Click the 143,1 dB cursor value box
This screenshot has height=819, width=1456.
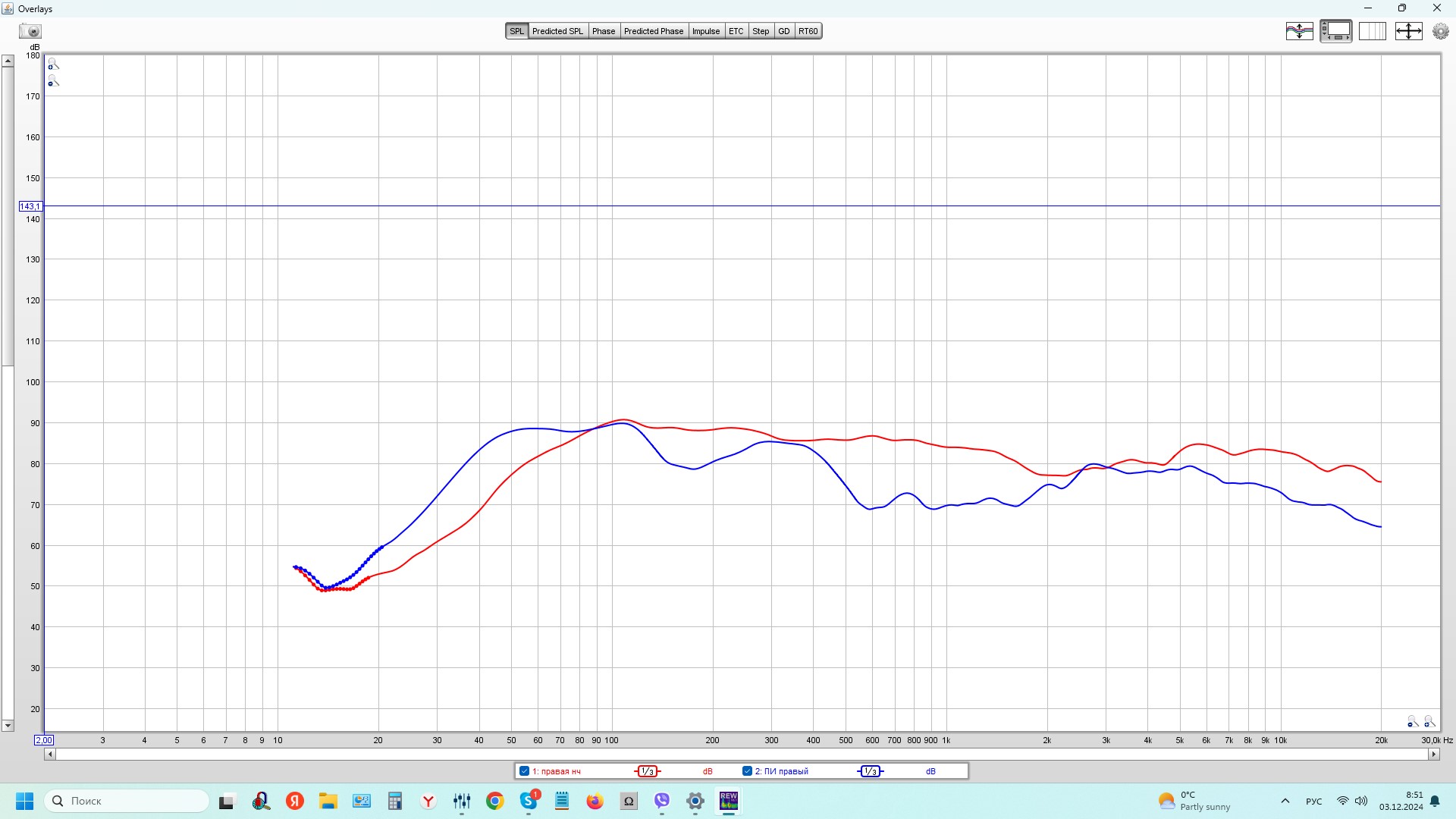click(x=30, y=206)
